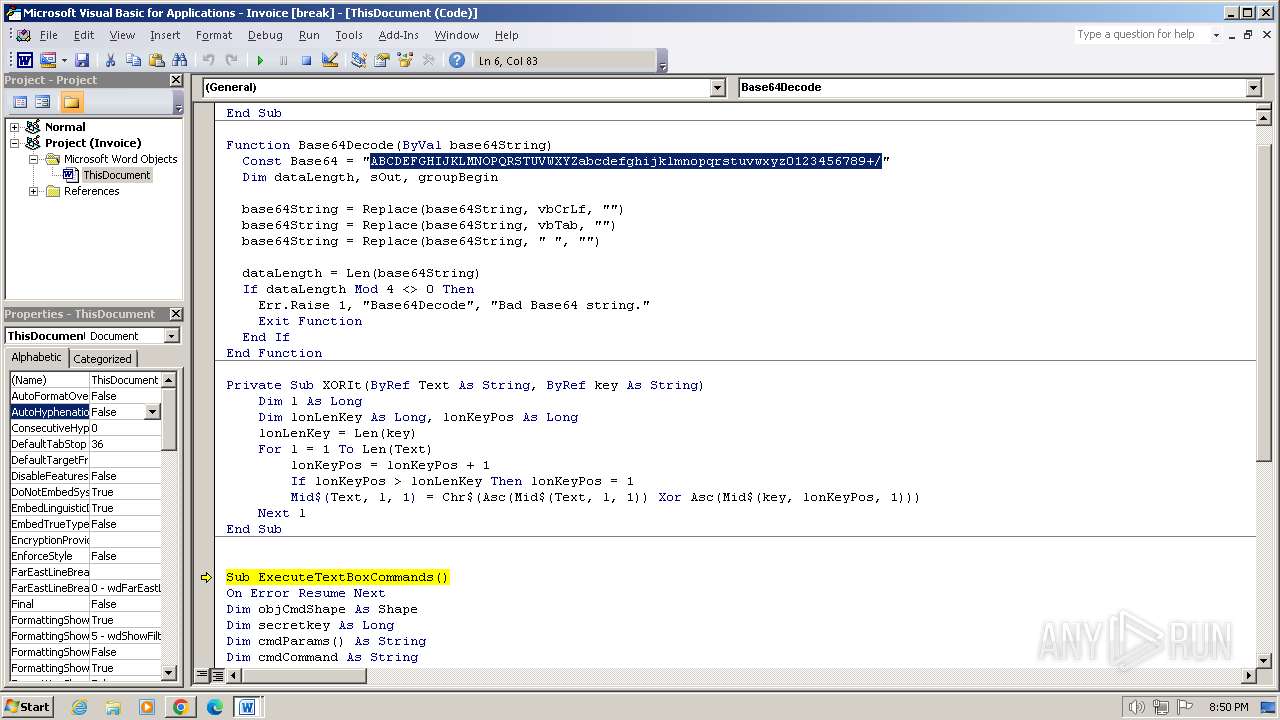Toggle Design Mode icon
Viewport: 1280px width, 720px height.
(x=330, y=61)
